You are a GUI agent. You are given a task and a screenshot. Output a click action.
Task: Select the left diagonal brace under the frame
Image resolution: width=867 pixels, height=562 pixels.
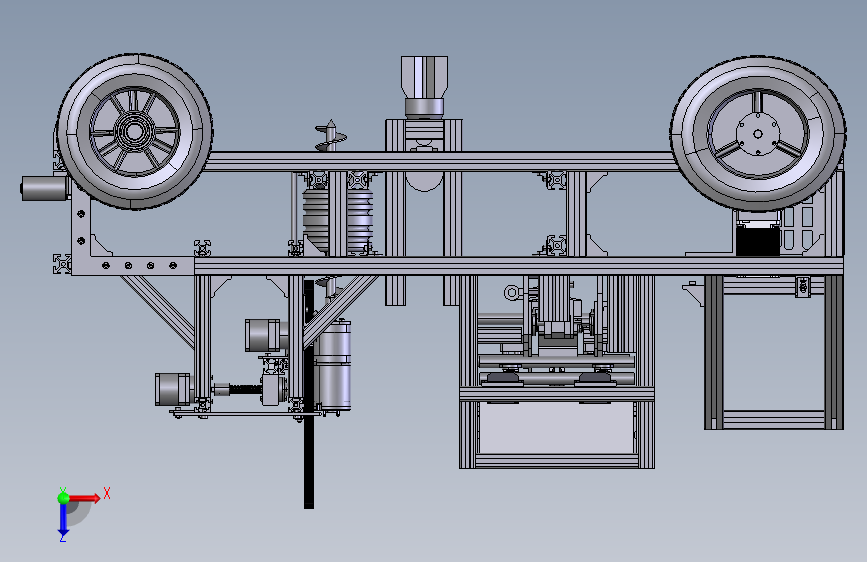tap(158, 311)
